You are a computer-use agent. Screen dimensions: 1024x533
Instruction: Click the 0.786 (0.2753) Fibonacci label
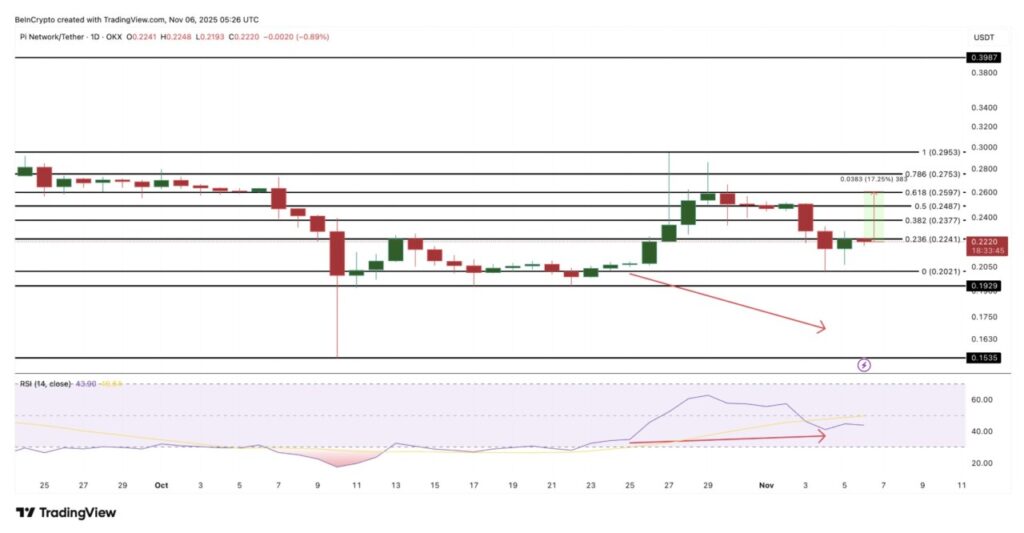point(929,174)
